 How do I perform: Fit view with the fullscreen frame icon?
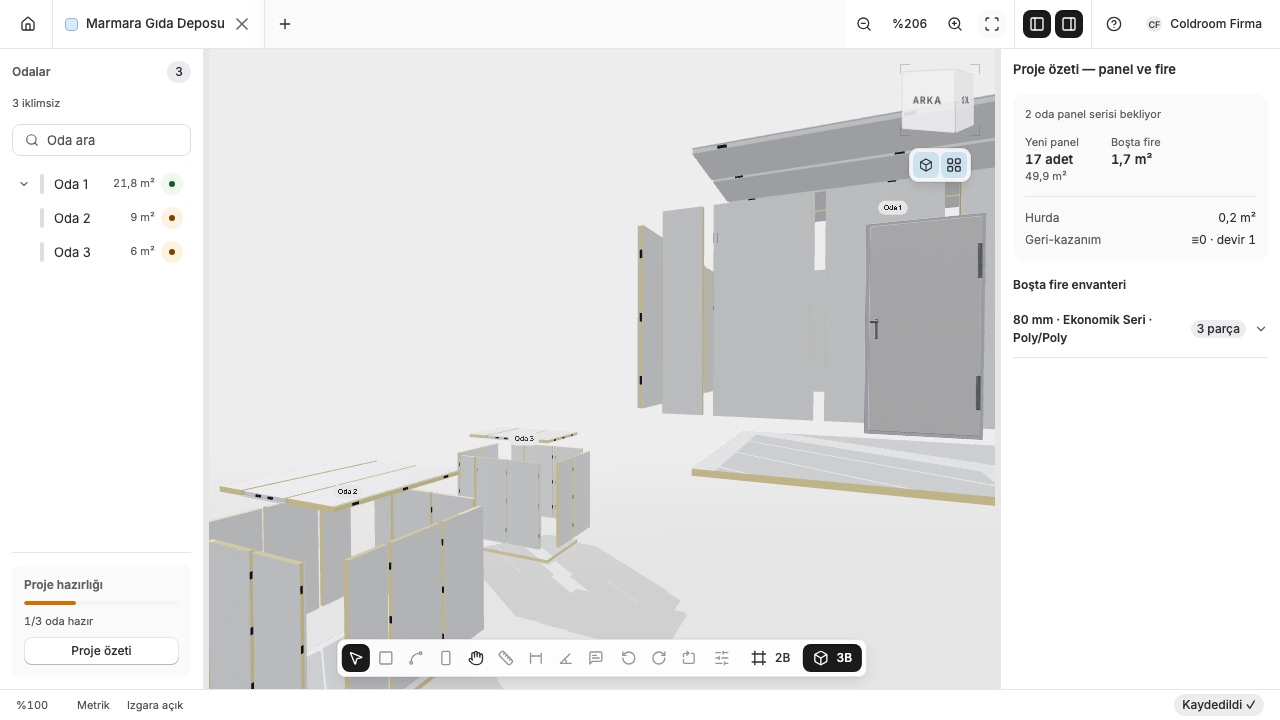(992, 24)
